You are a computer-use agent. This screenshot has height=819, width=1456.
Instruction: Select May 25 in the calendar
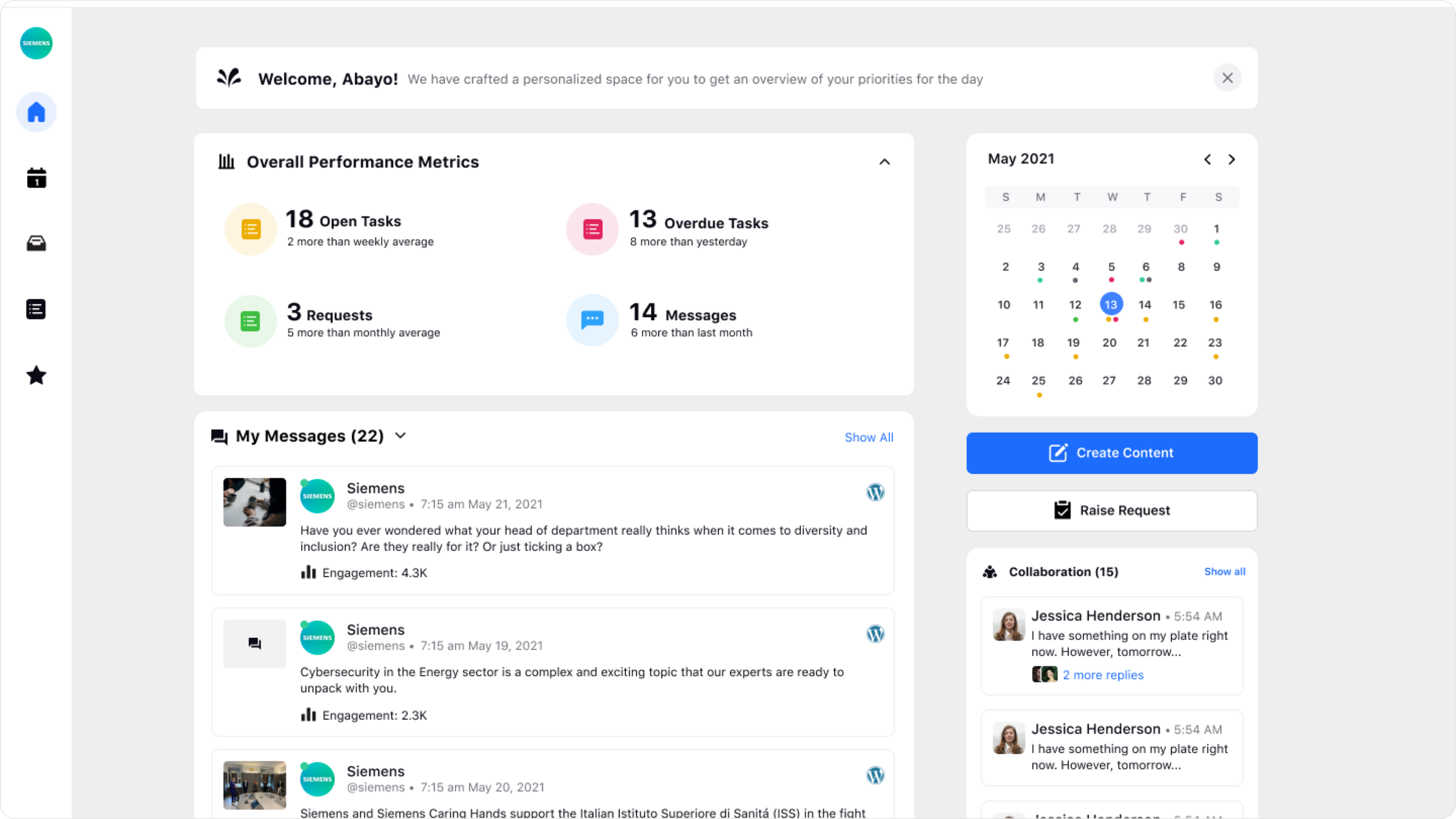1038,381
